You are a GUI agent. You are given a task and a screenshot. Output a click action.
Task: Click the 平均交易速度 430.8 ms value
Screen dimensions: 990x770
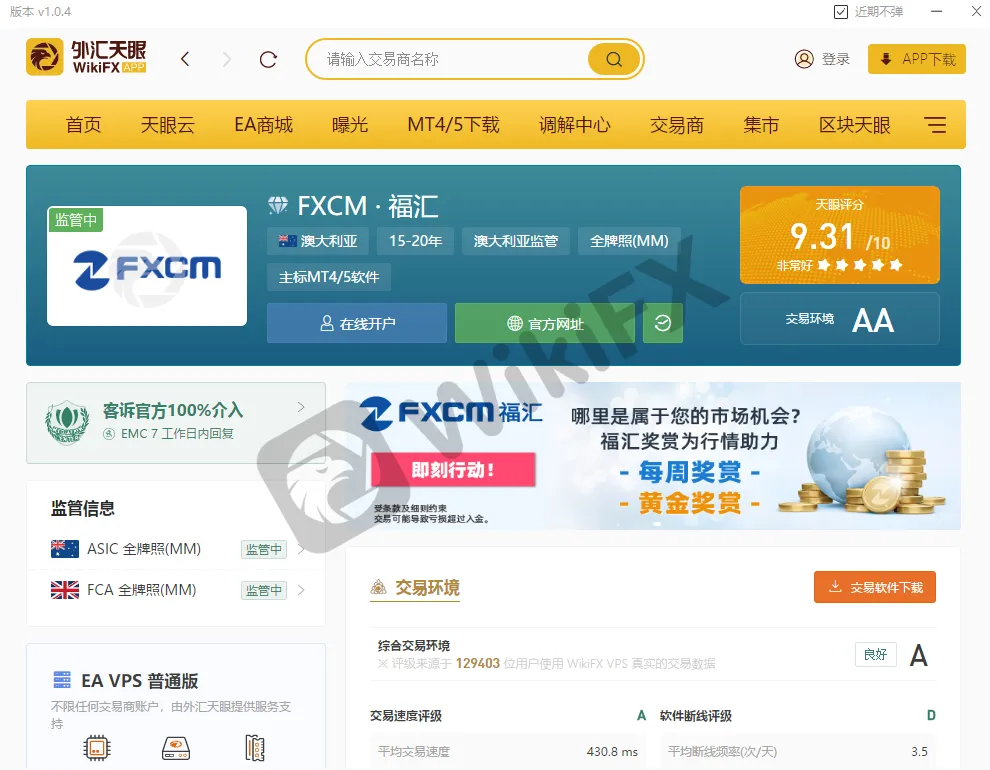tap(612, 752)
